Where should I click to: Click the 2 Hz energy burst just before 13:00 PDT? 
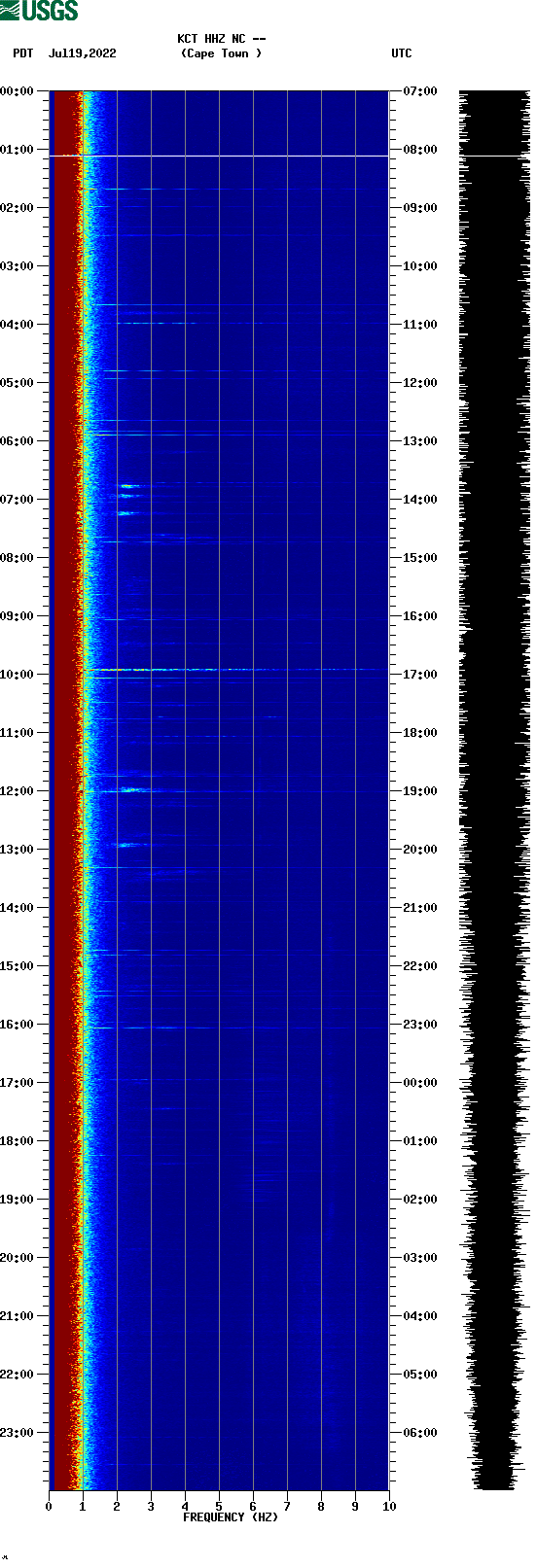pyautogui.click(x=128, y=844)
